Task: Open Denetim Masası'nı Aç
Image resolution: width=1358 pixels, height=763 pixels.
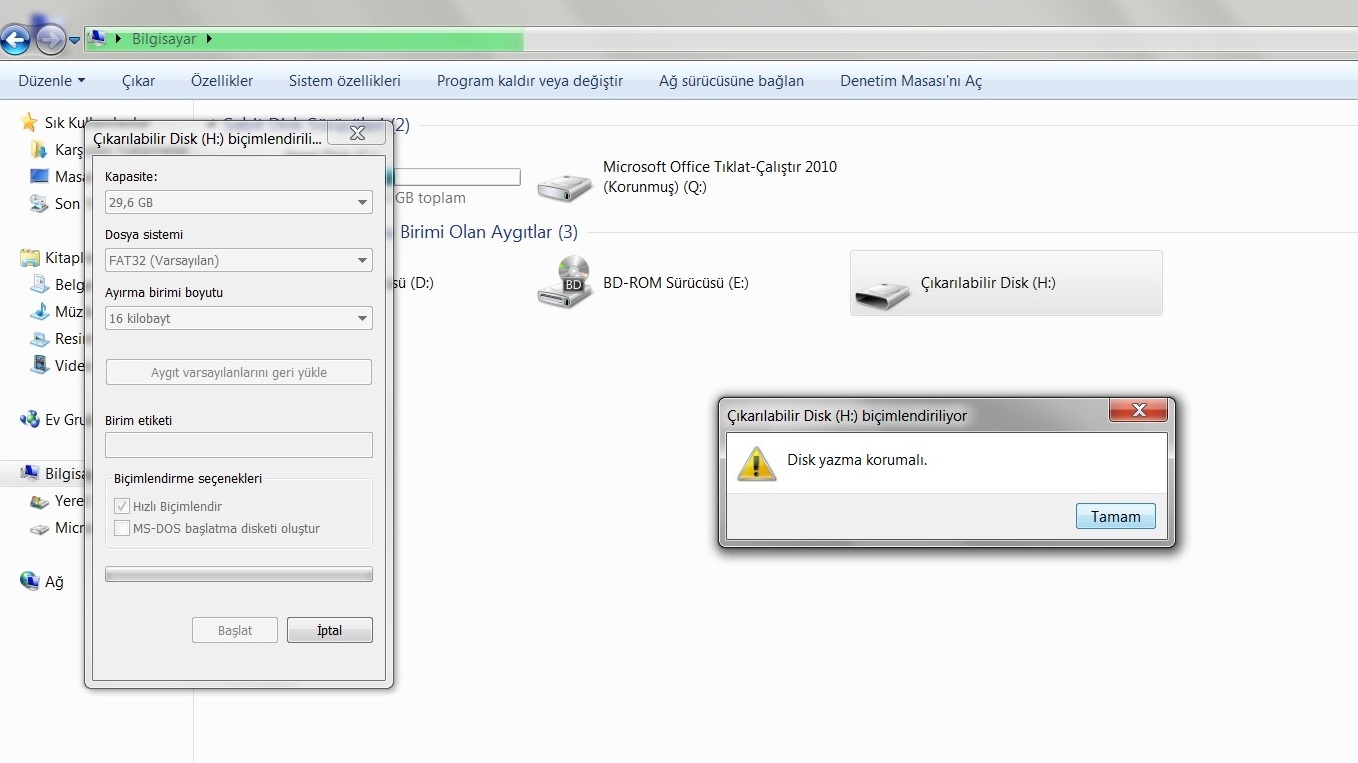Action: coord(911,81)
